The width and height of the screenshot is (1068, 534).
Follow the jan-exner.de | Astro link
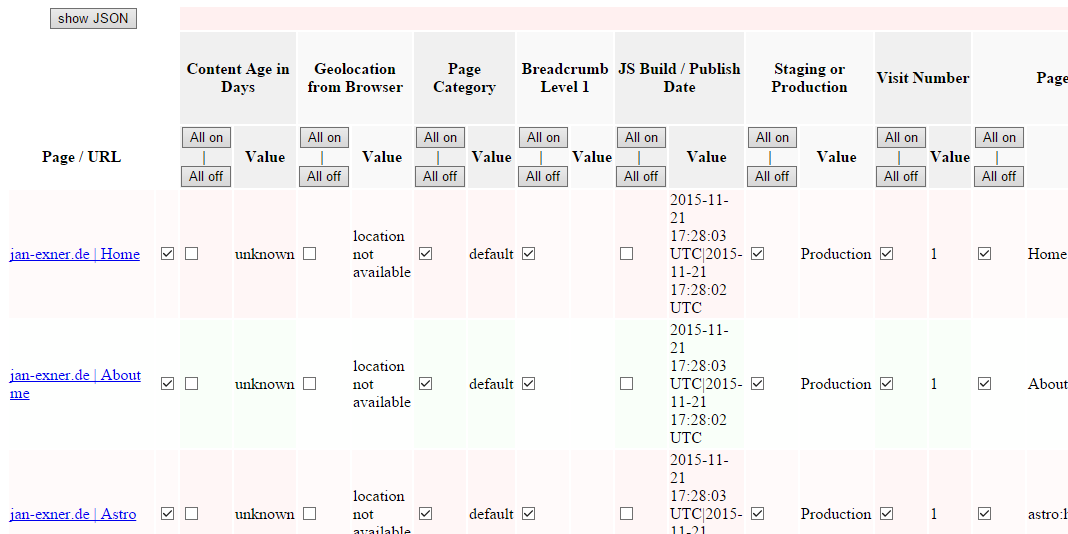73,514
